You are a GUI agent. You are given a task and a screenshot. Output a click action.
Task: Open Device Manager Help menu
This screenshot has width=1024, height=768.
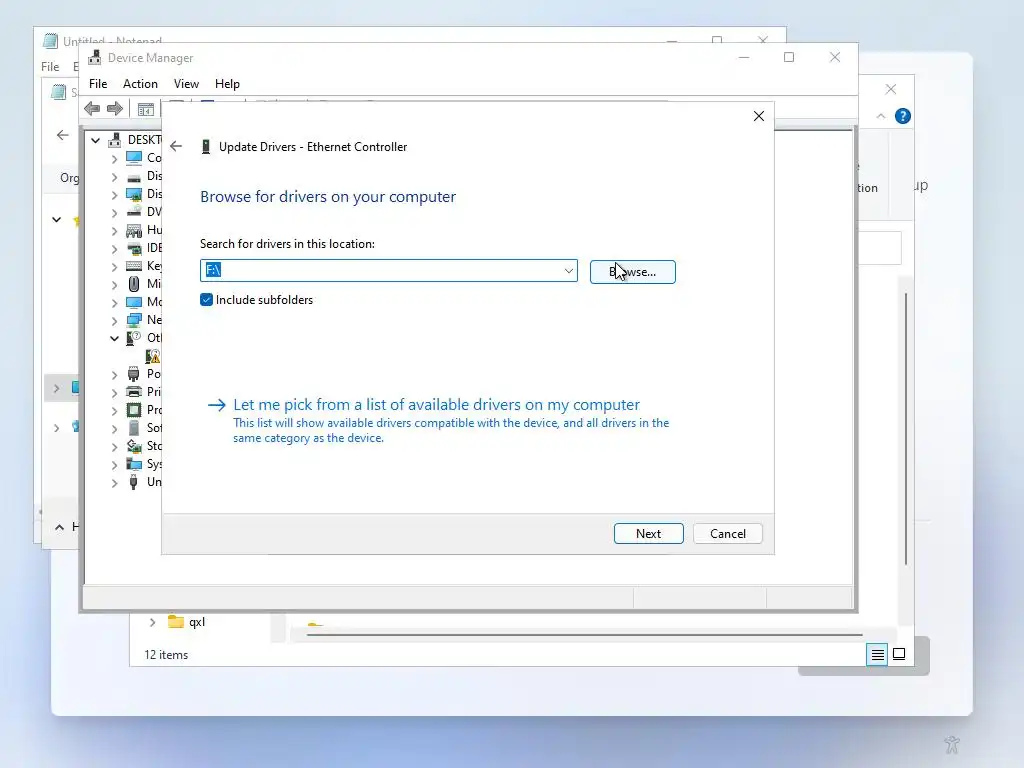tap(227, 84)
